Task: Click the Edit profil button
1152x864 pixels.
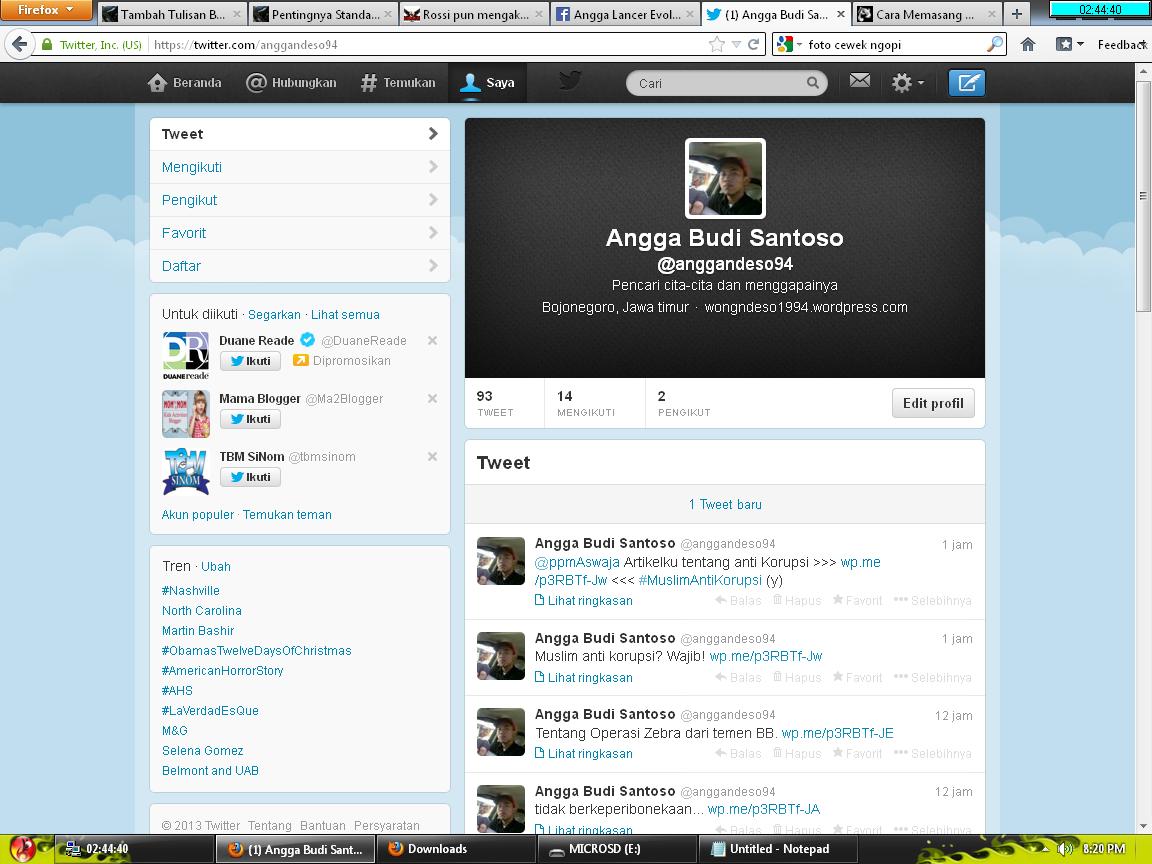Action: click(932, 403)
